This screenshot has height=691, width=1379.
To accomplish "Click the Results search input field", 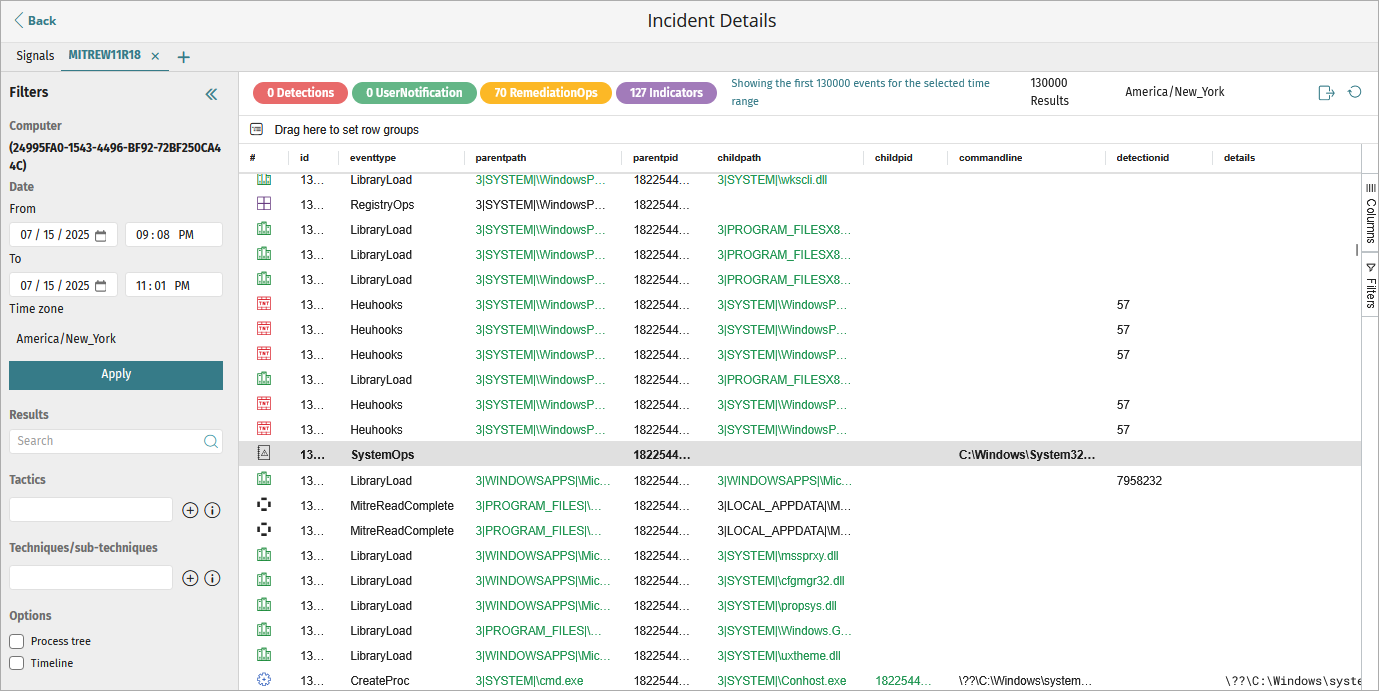I will click(x=105, y=441).
